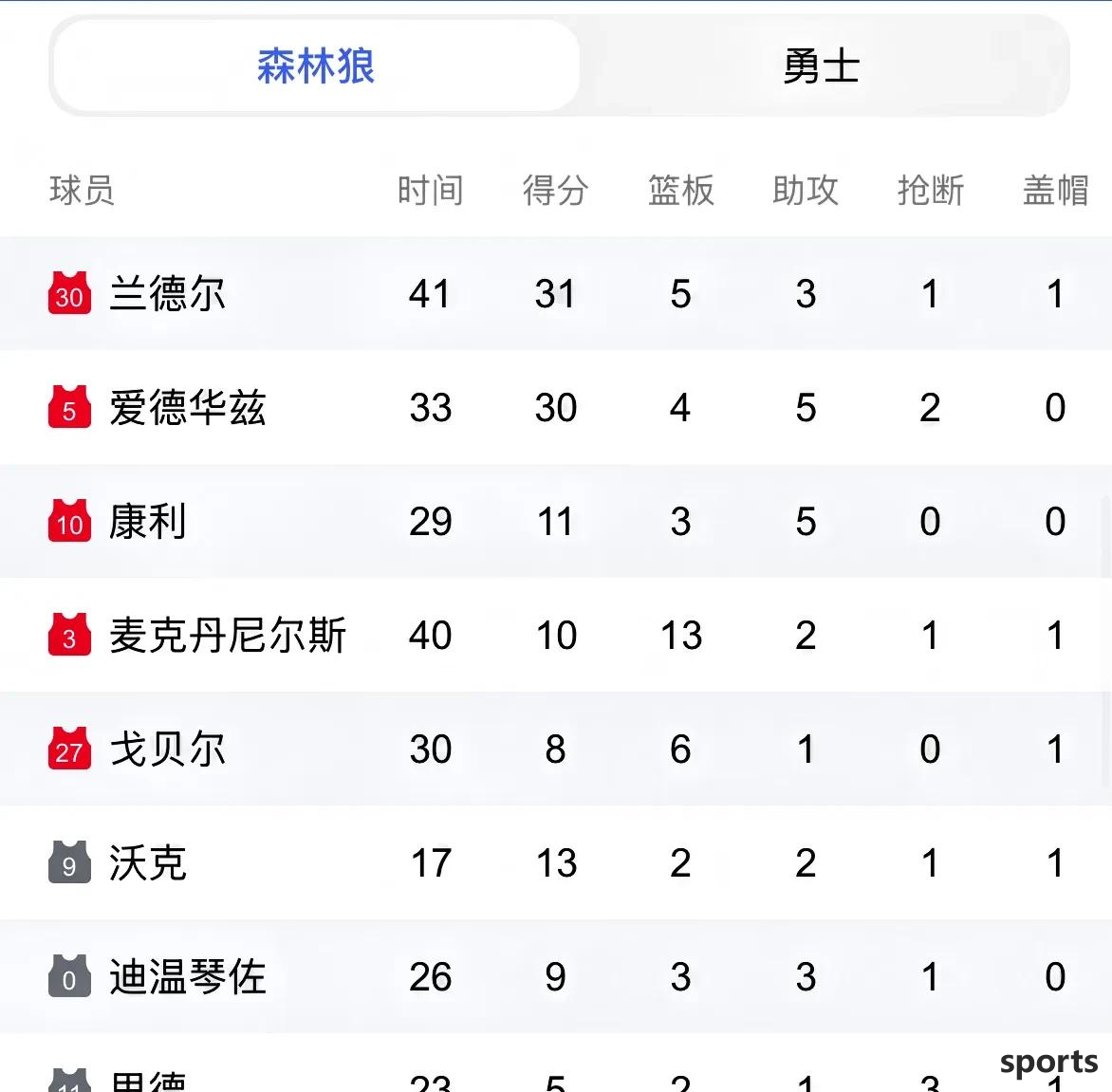
Task: Tap the gray jersey icon number 9
Action: (x=69, y=862)
